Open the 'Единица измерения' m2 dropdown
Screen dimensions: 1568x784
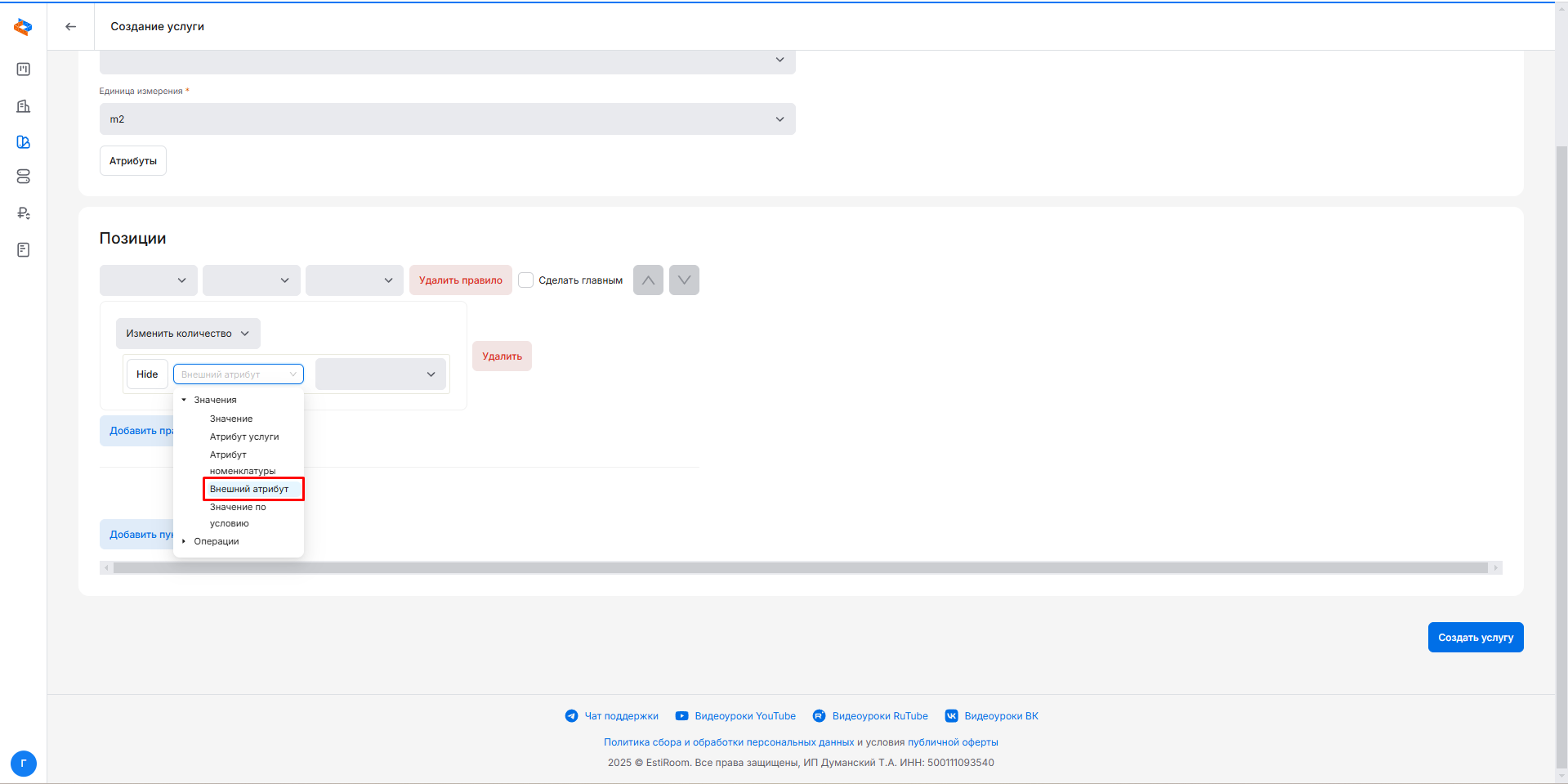(447, 119)
